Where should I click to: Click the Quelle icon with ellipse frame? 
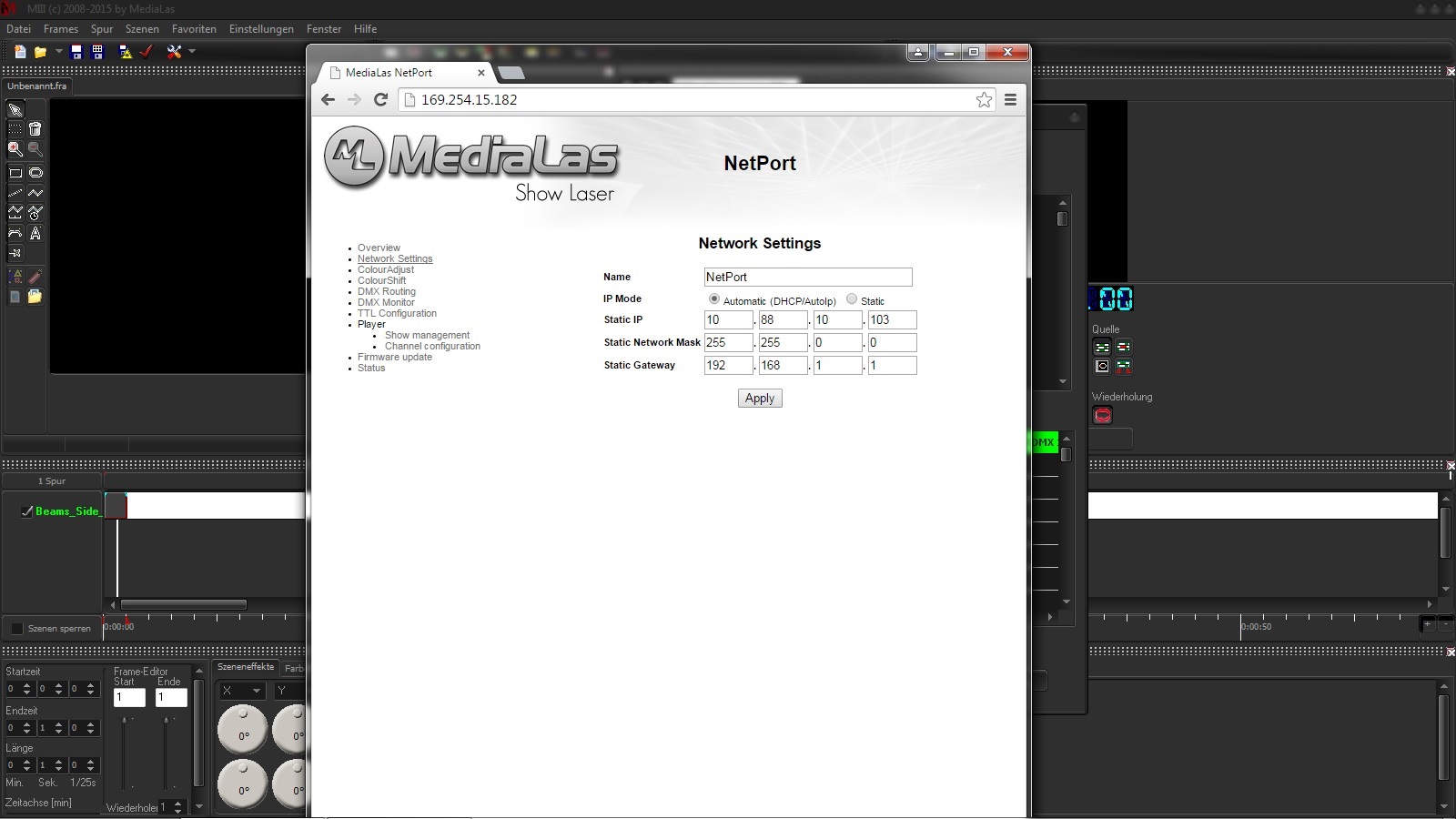point(1102,366)
